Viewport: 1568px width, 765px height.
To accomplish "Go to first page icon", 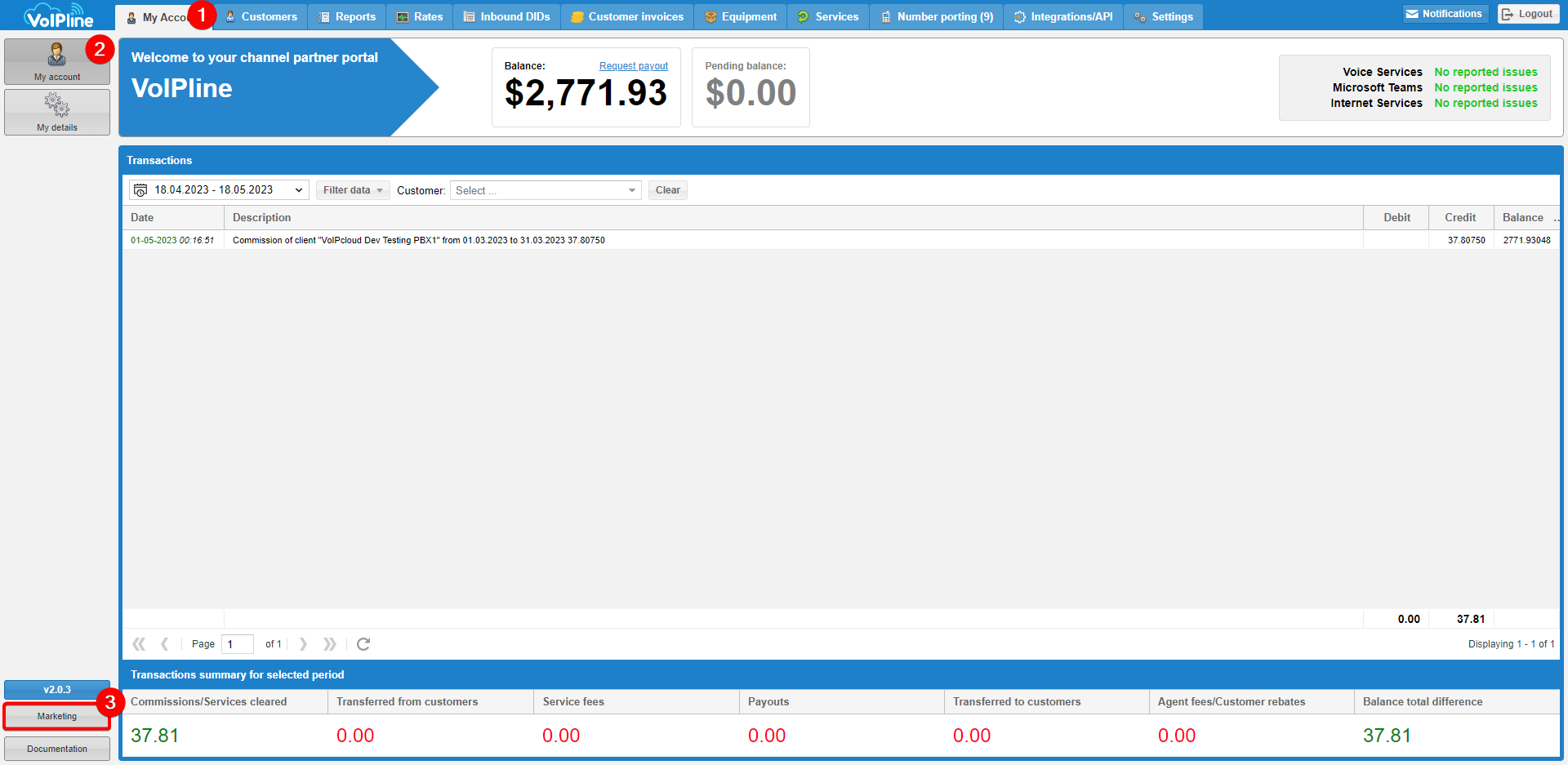I will (139, 644).
